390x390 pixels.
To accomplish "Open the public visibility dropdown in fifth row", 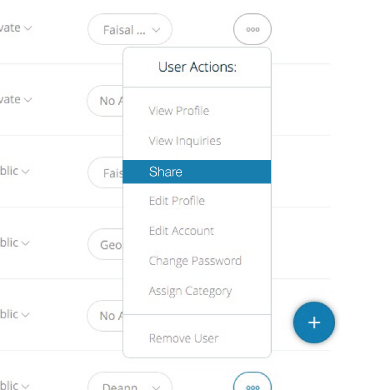I will point(15,314).
